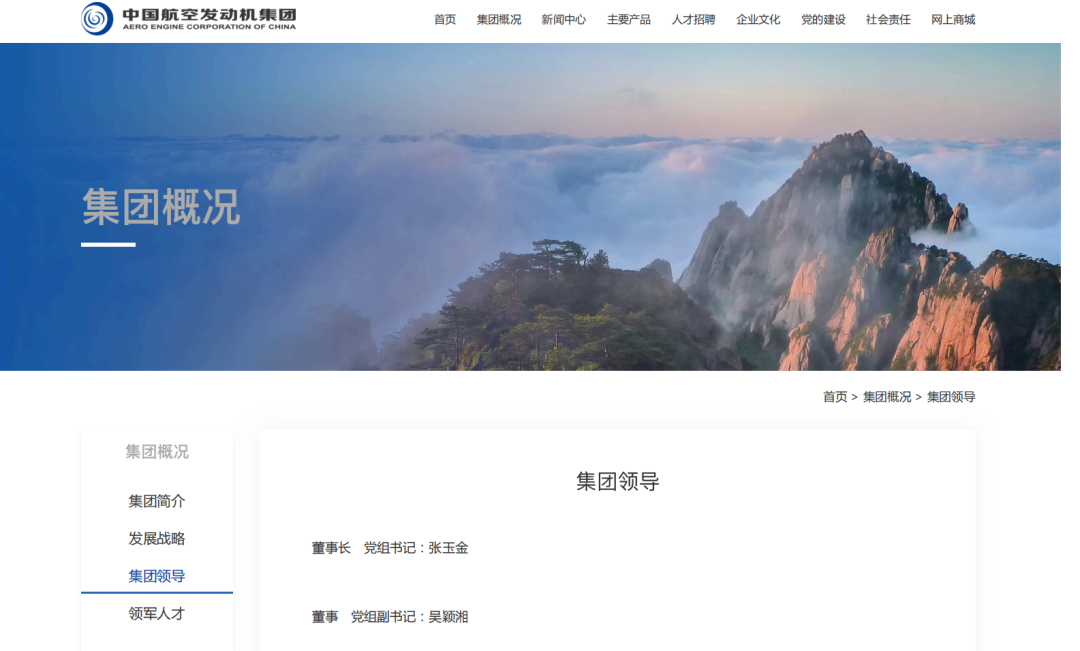The image size is (1080, 651).
Task: Navigate to 党的建设 menu item
Action: coord(823,20)
